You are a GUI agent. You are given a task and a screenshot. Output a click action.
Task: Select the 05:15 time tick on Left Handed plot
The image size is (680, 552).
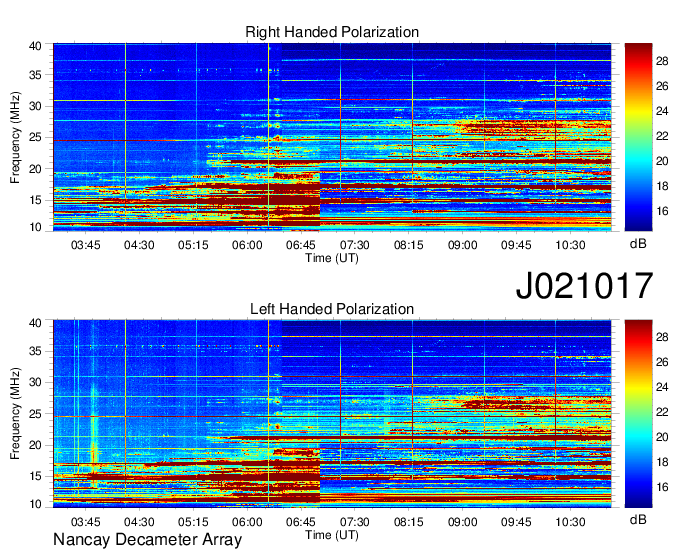tap(193, 522)
